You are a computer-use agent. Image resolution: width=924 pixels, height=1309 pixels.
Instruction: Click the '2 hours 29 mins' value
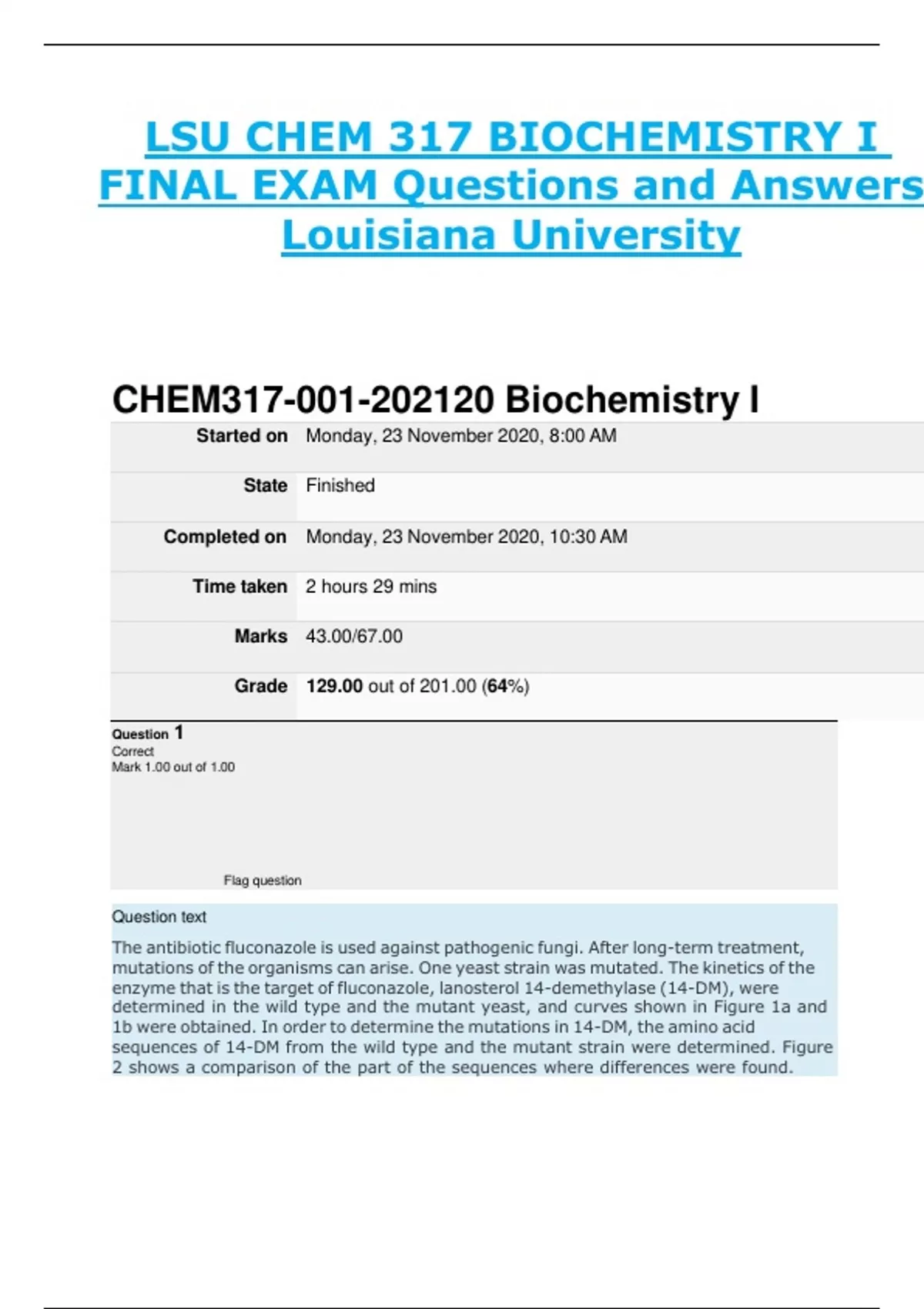click(371, 587)
